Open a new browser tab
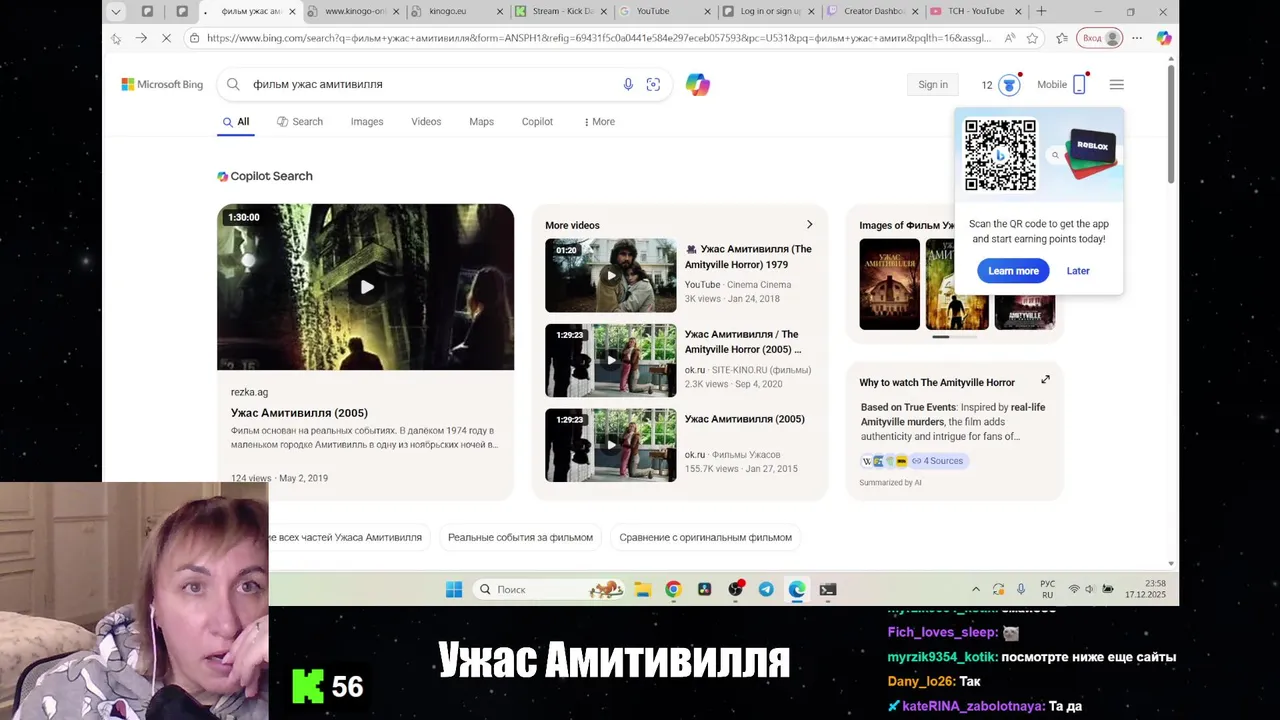 click(x=1041, y=11)
